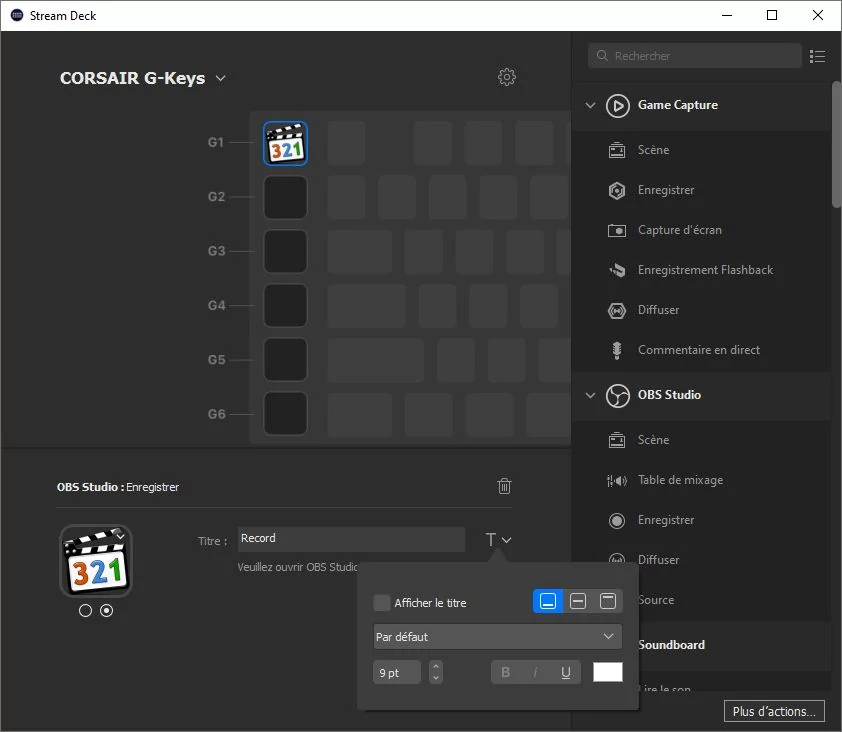This screenshot has height=732, width=842.
Task: Click the large Media Player key thumbnail
Action: point(96,561)
